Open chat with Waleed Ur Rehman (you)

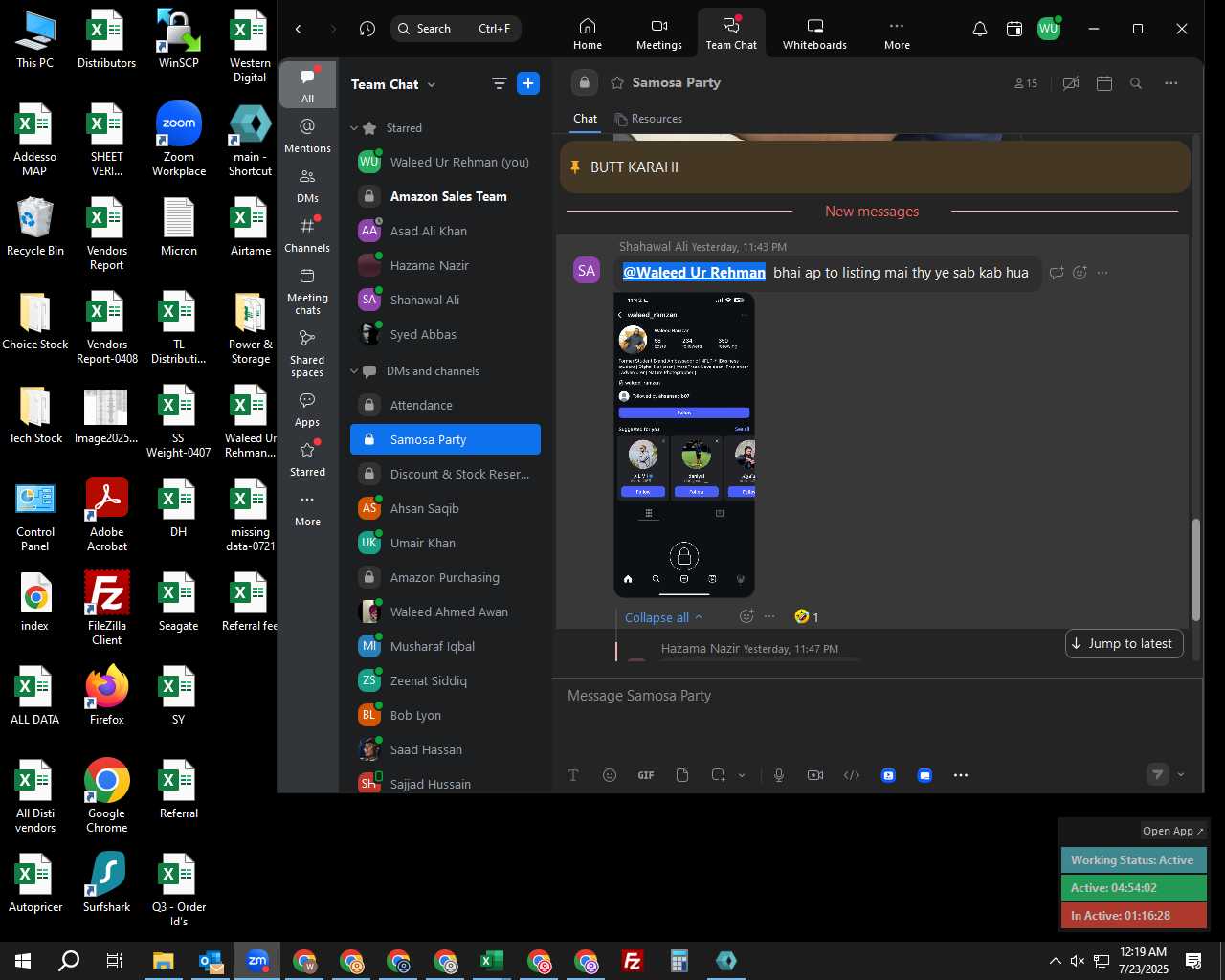coord(445,162)
